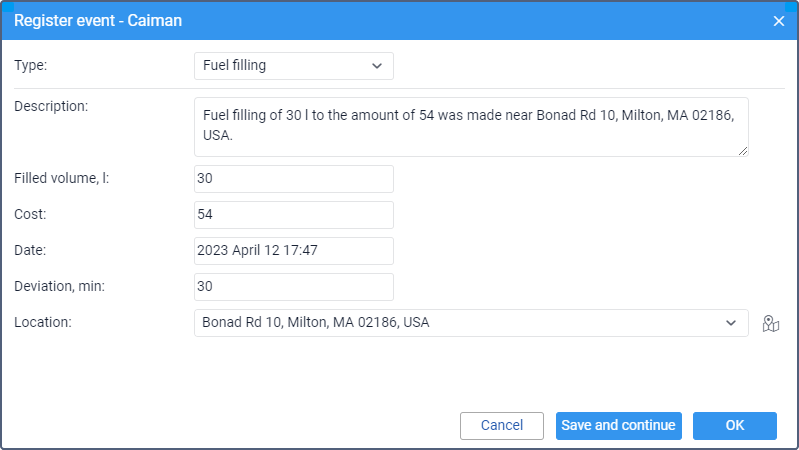
Task: Expand the Type dropdown chevron
Action: click(x=377, y=66)
